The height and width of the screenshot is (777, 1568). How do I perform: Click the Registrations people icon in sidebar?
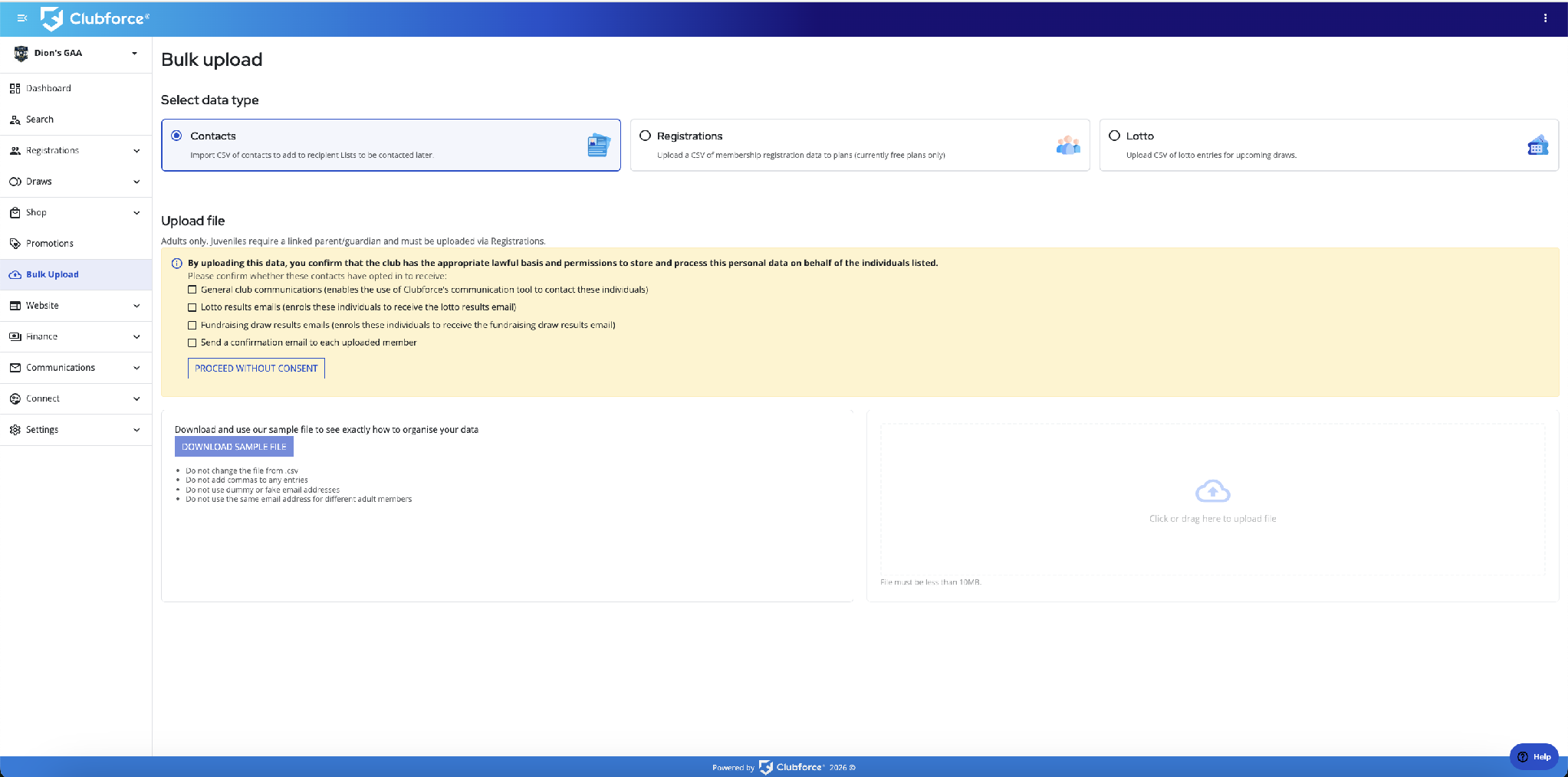(x=15, y=150)
